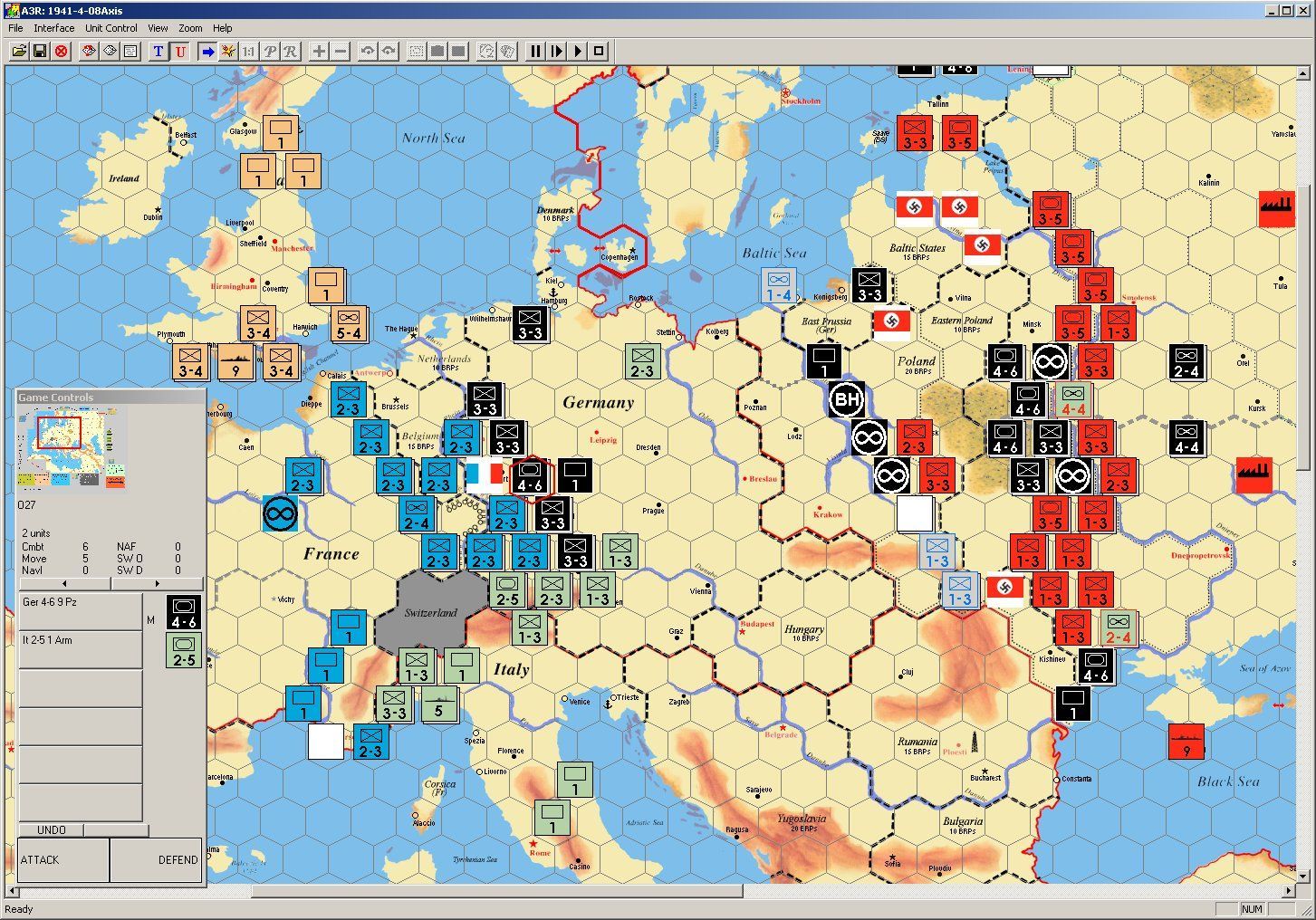Click the script P toolbar icon

coord(270,52)
